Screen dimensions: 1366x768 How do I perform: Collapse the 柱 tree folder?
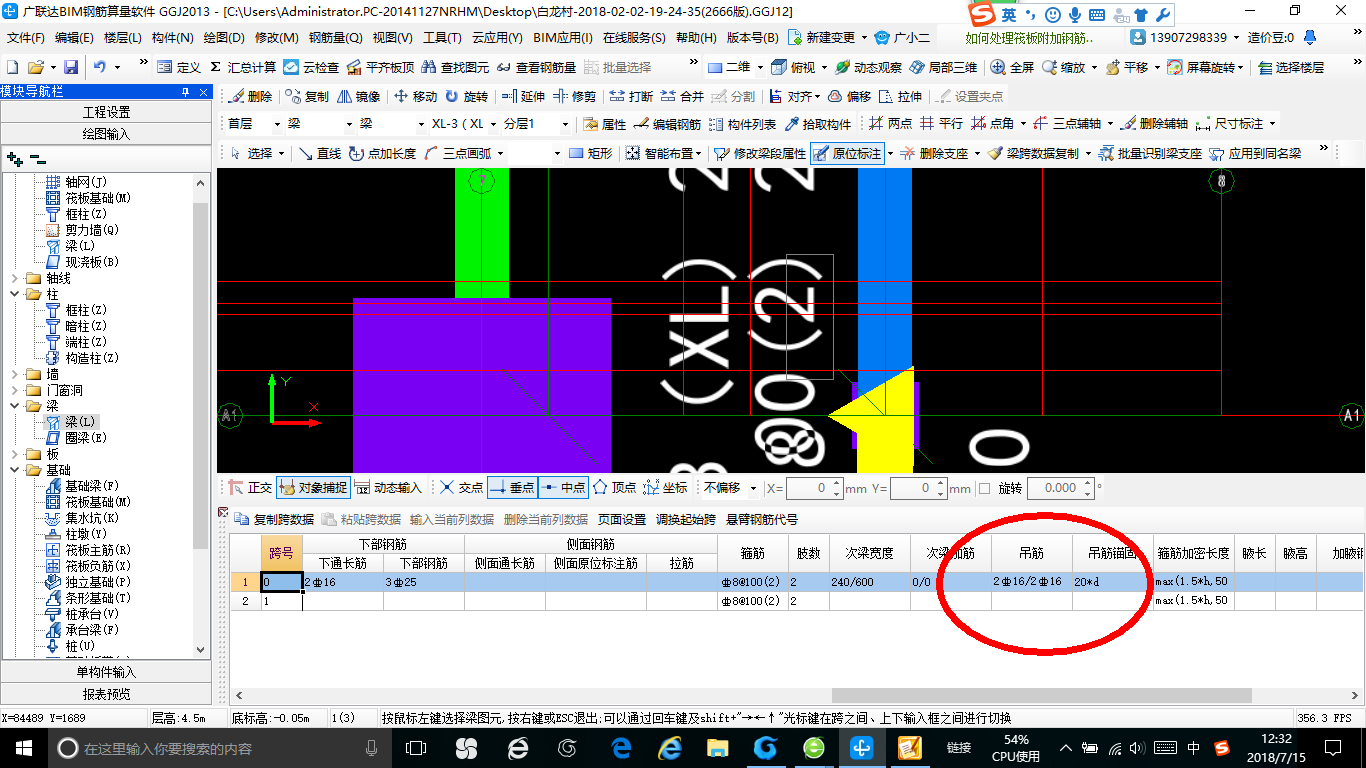pos(14,294)
